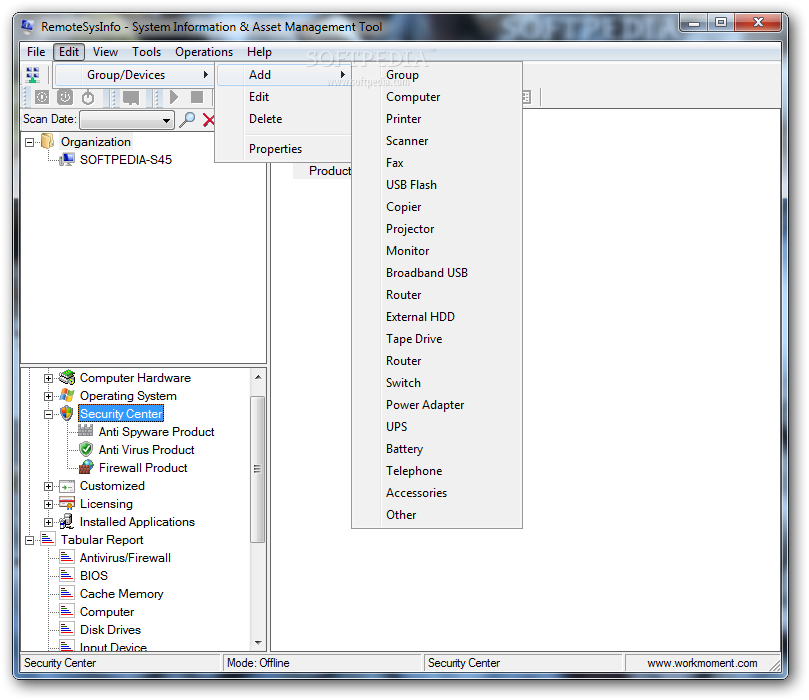
Task: Select Group in the Add submenu
Action: point(436,75)
